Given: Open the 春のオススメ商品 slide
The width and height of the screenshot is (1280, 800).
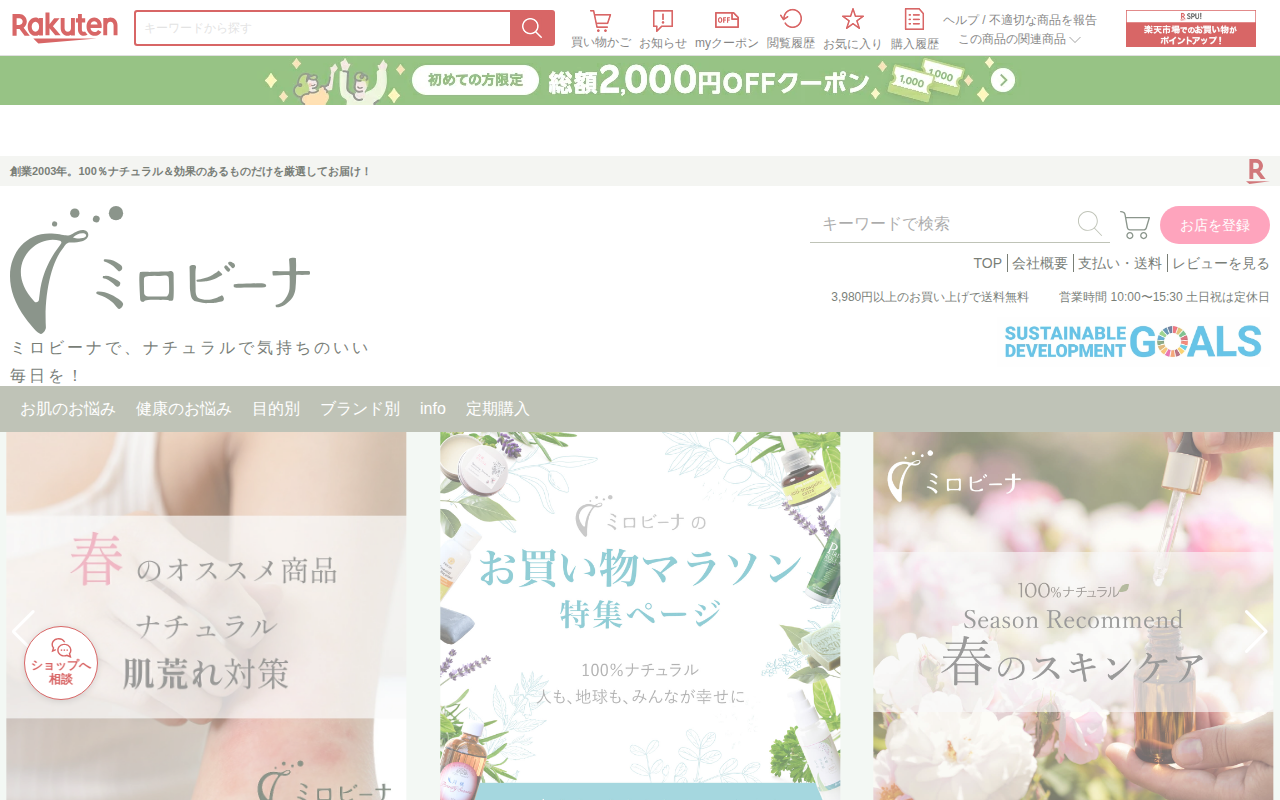Looking at the screenshot, I should (206, 616).
